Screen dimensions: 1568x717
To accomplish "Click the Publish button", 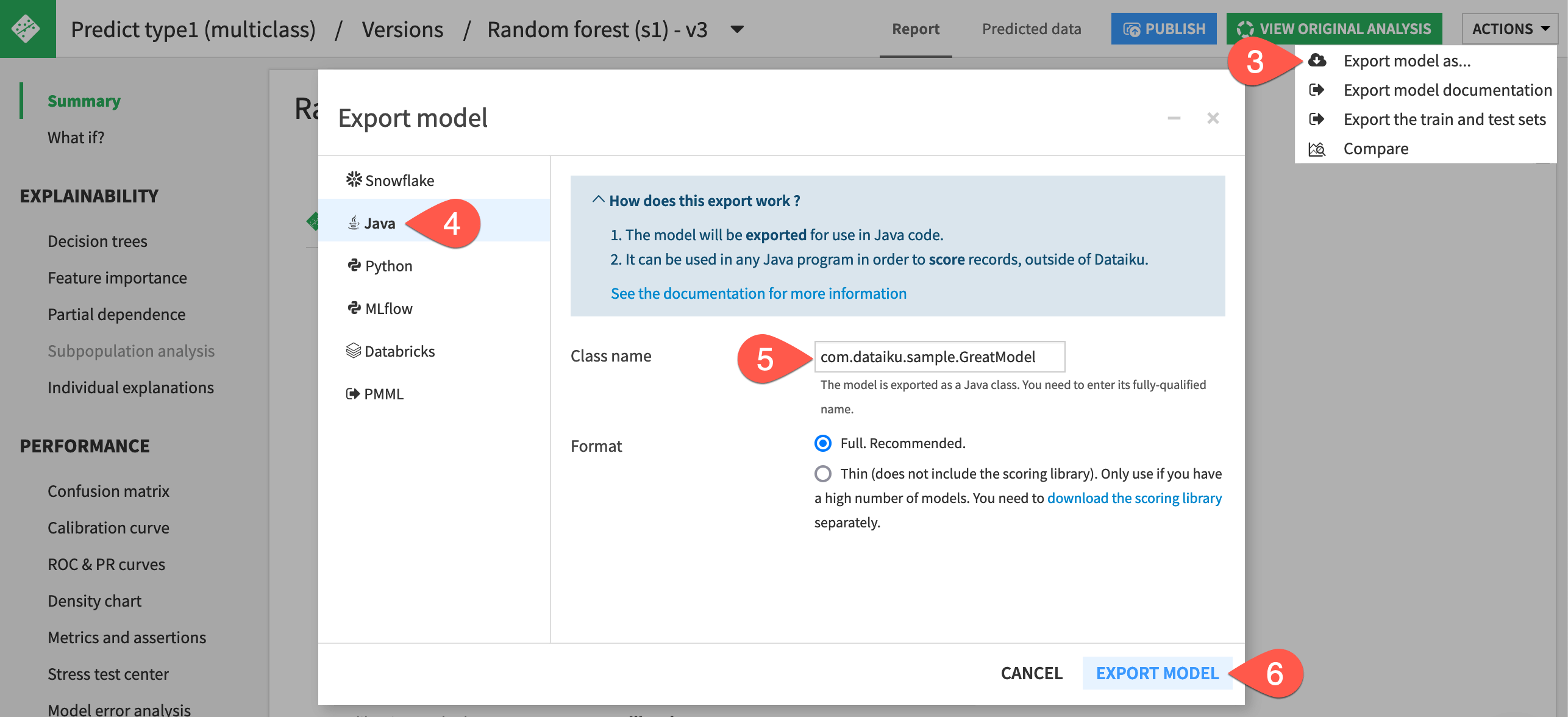I will (x=1163, y=28).
